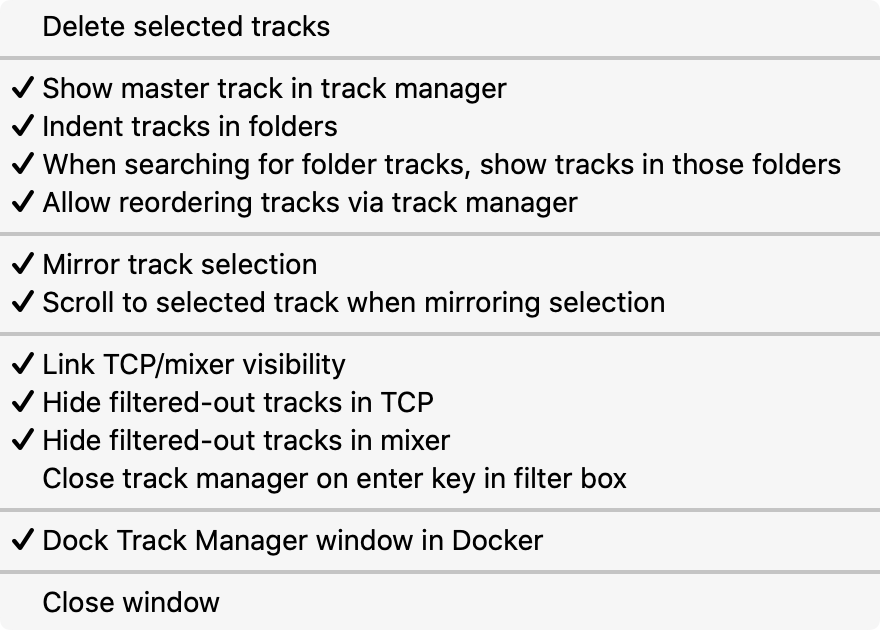Choose Close window from the menu

[130, 602]
